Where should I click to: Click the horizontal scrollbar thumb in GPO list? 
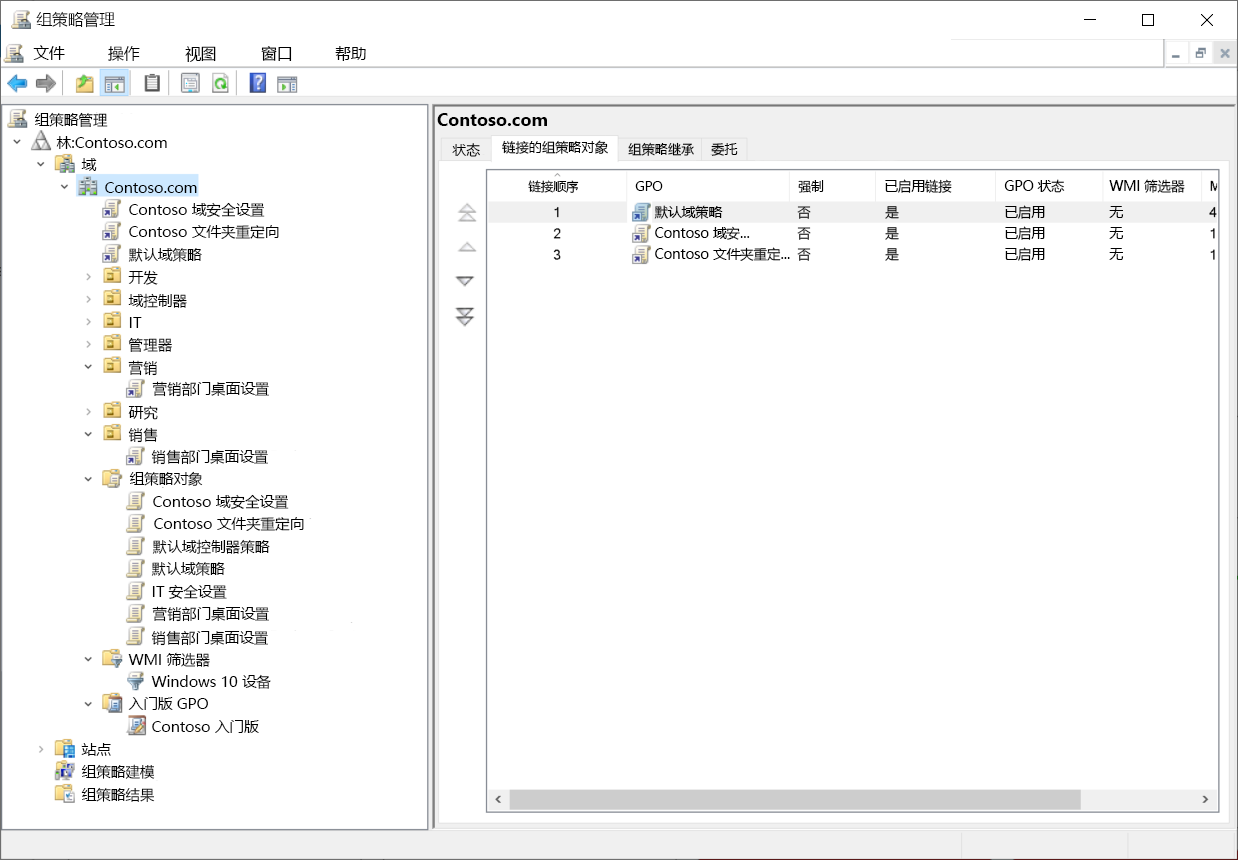click(795, 799)
